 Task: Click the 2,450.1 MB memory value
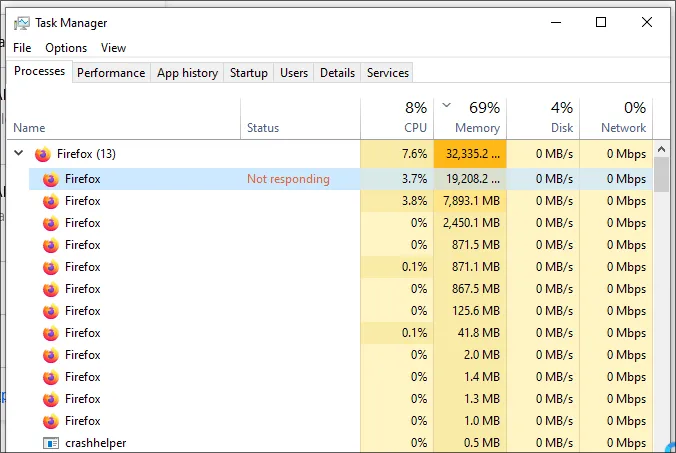(x=472, y=223)
